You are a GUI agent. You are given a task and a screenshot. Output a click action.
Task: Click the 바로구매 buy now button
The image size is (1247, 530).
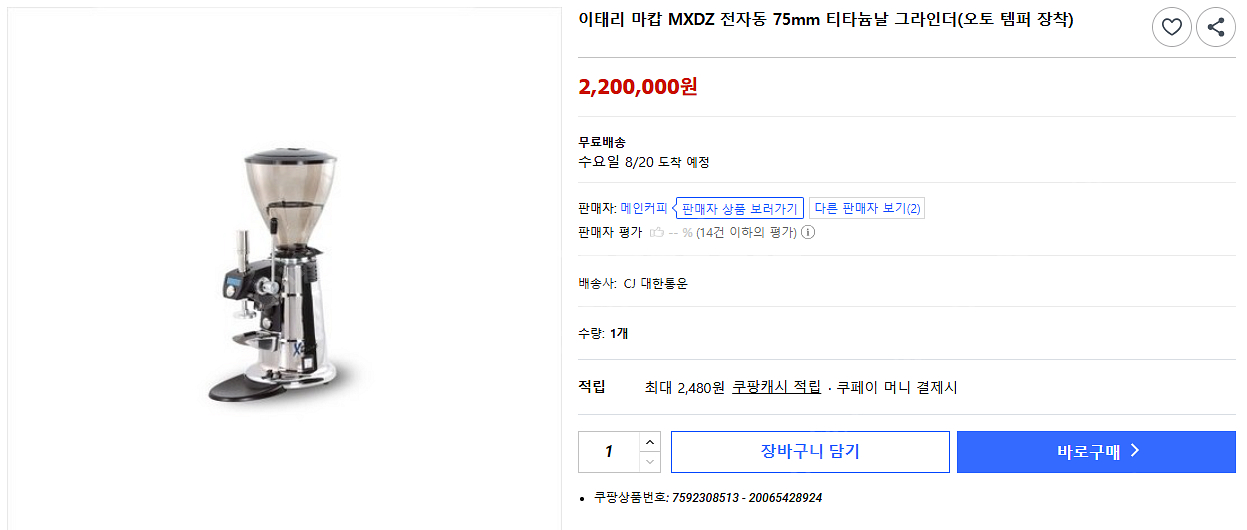point(1096,452)
